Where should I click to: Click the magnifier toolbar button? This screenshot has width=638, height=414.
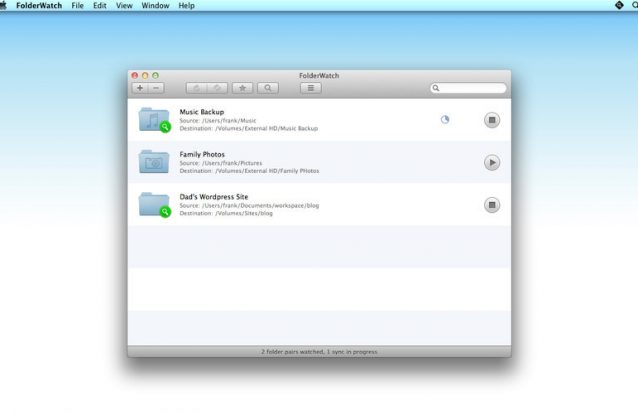(267, 88)
